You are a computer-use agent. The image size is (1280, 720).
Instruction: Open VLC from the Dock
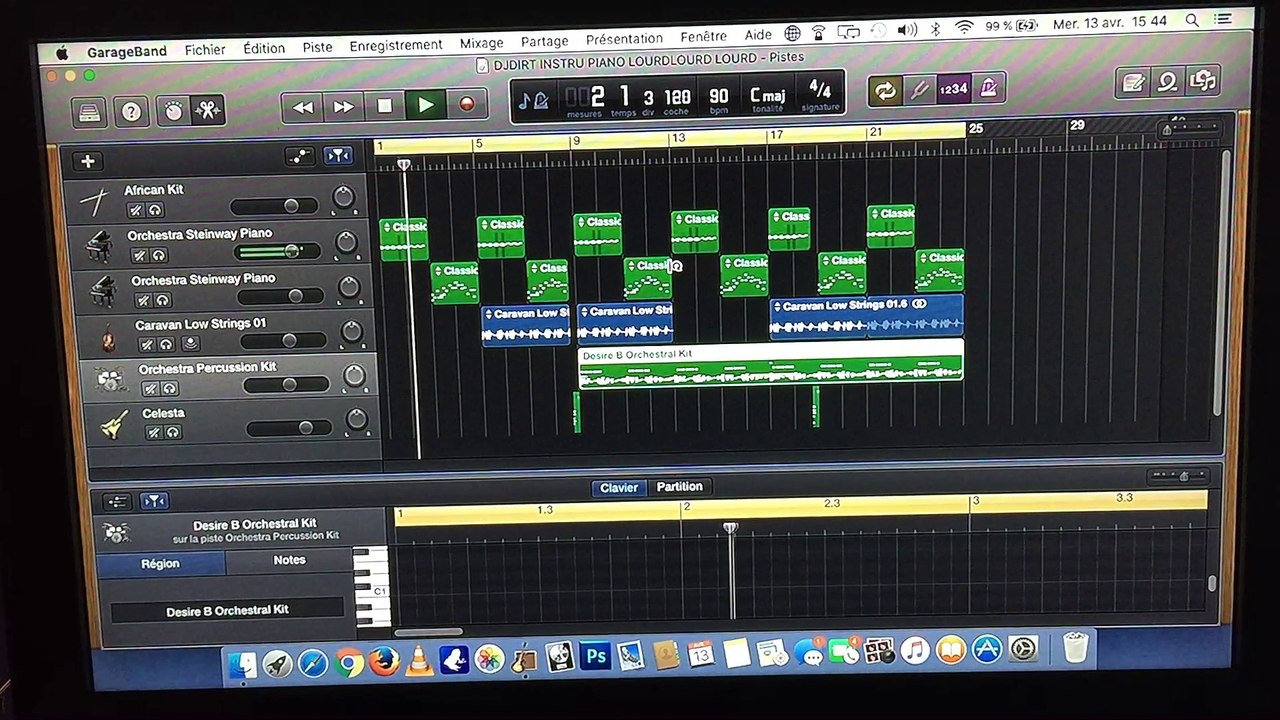(x=419, y=661)
